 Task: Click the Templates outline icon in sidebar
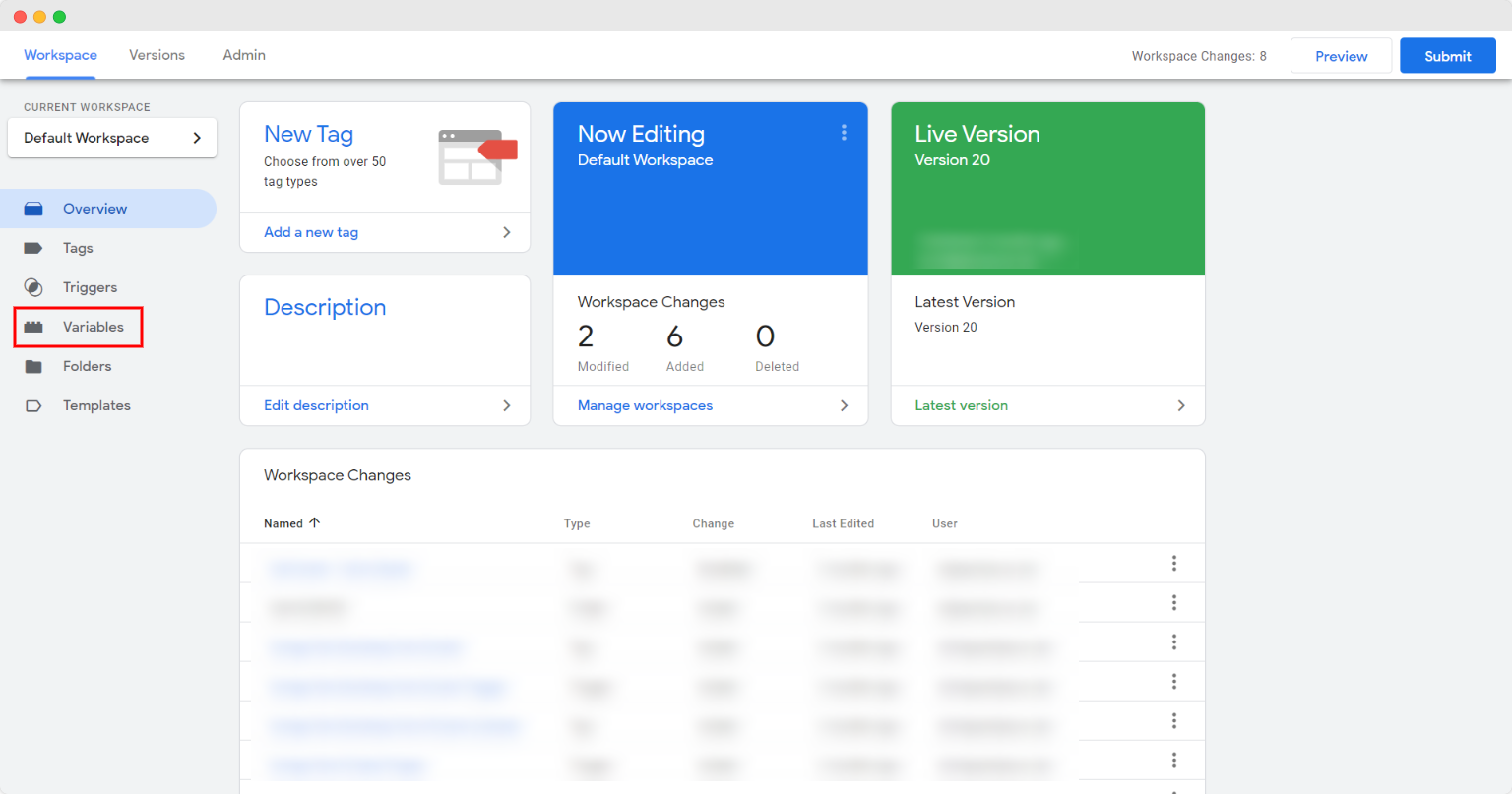pos(33,405)
